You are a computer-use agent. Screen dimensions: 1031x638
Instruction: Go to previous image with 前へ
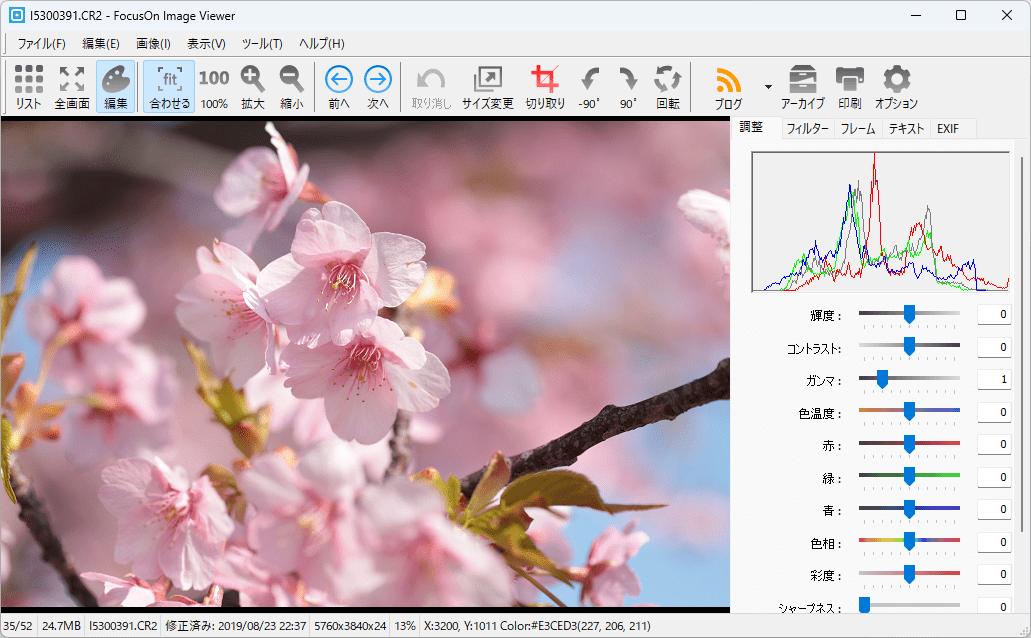coord(339,87)
